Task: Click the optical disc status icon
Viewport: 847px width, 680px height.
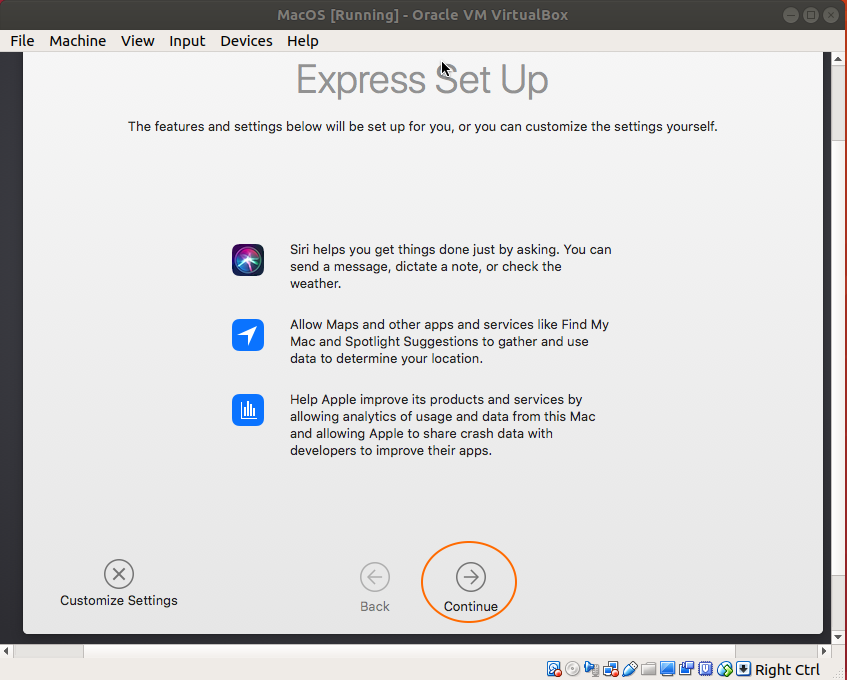Action: pyautogui.click(x=573, y=669)
